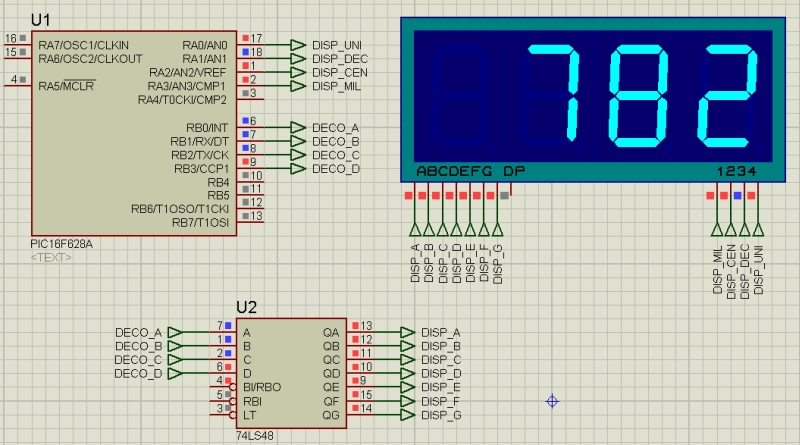Click the blue crosshair origin marker
The image size is (800, 445).
pyautogui.click(x=552, y=402)
